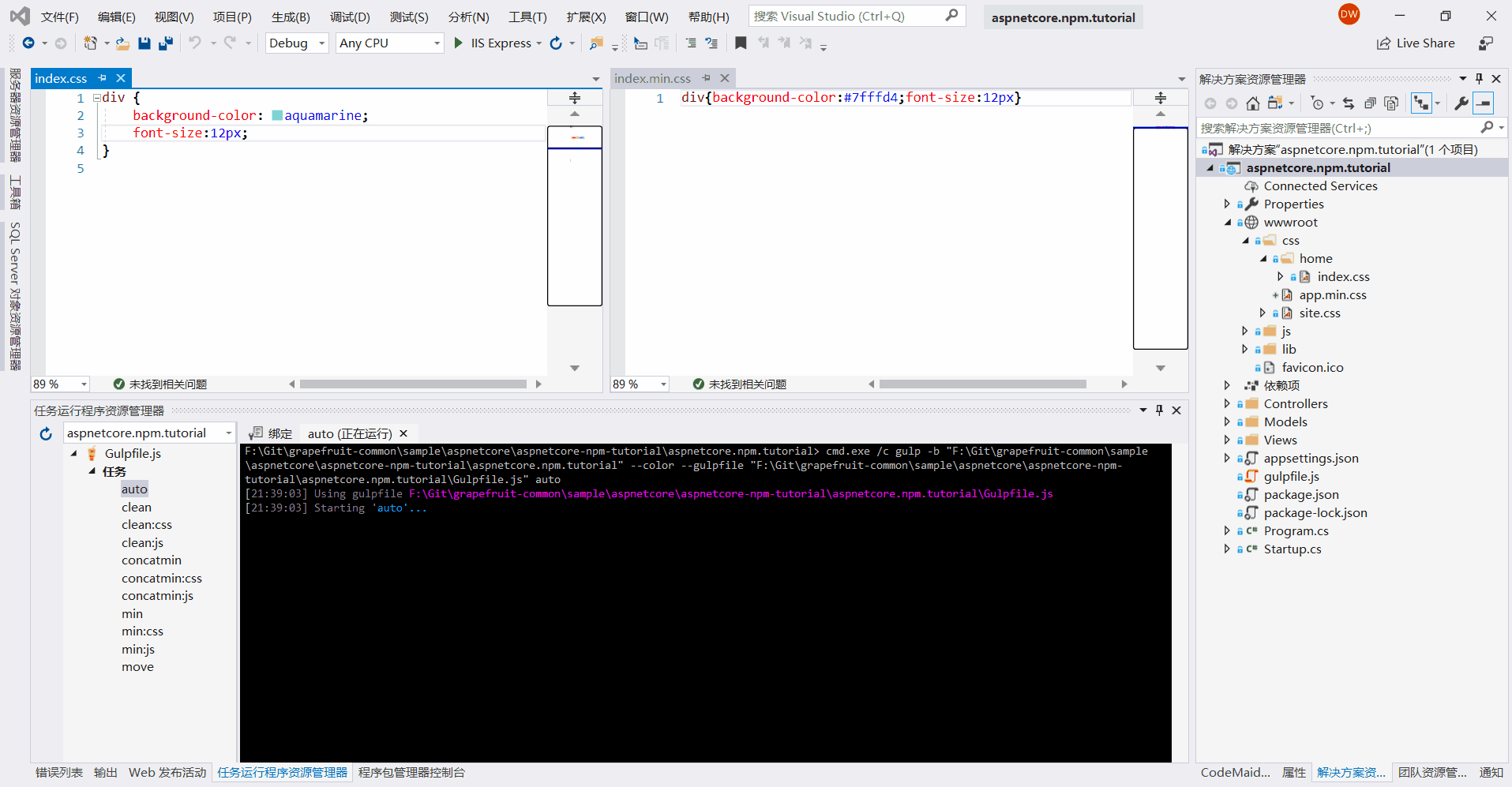Screen dimensions: 1512x787
Task: Pin the index.css editor tab
Action: (x=102, y=78)
